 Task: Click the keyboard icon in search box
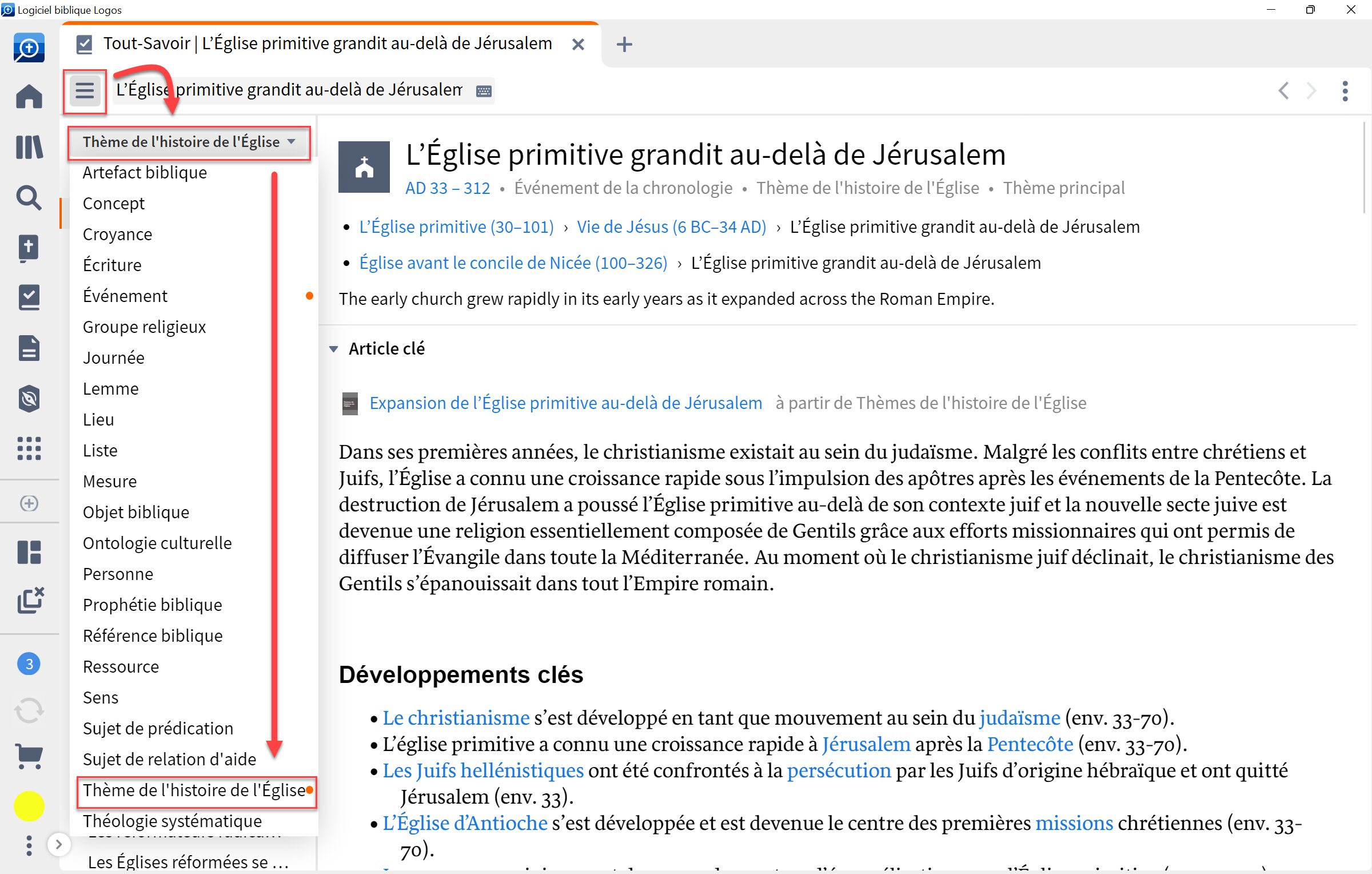484,91
